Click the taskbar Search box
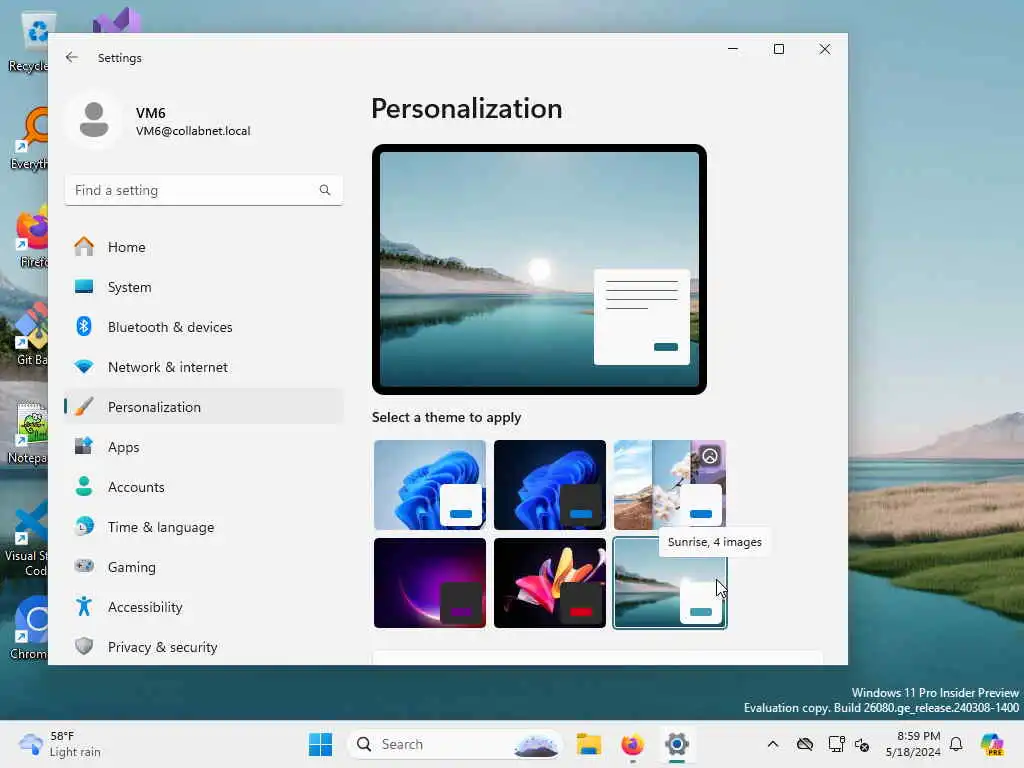Viewport: 1024px width, 768px height. [456, 744]
